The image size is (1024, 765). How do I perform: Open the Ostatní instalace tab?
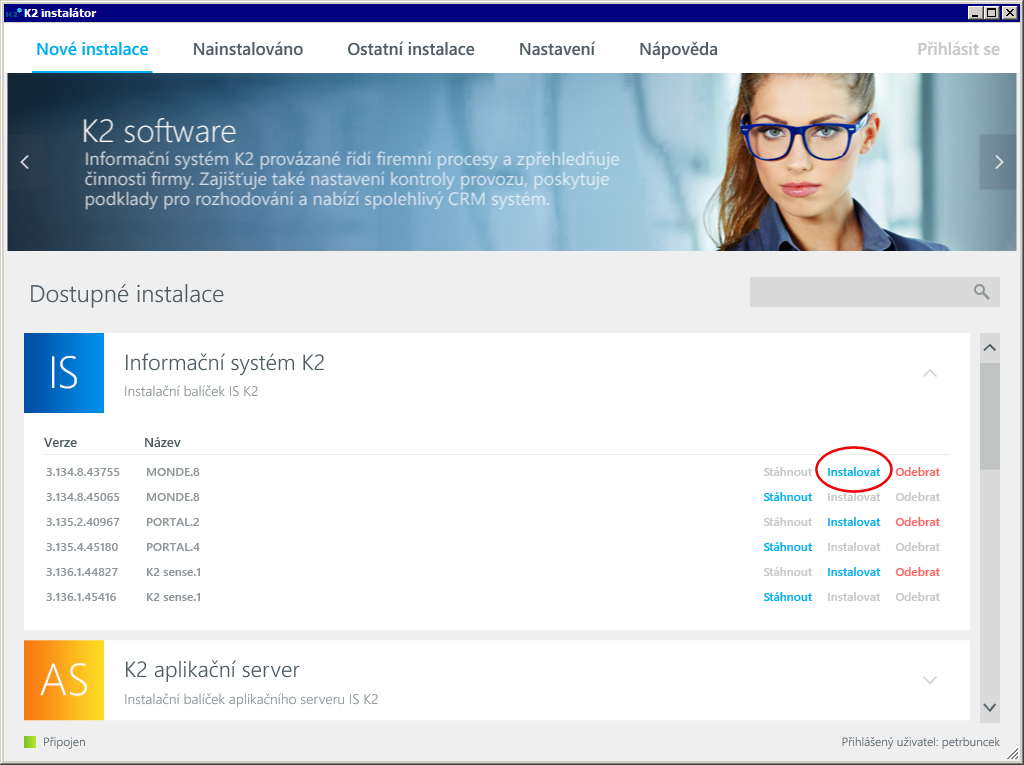pyautogui.click(x=411, y=49)
